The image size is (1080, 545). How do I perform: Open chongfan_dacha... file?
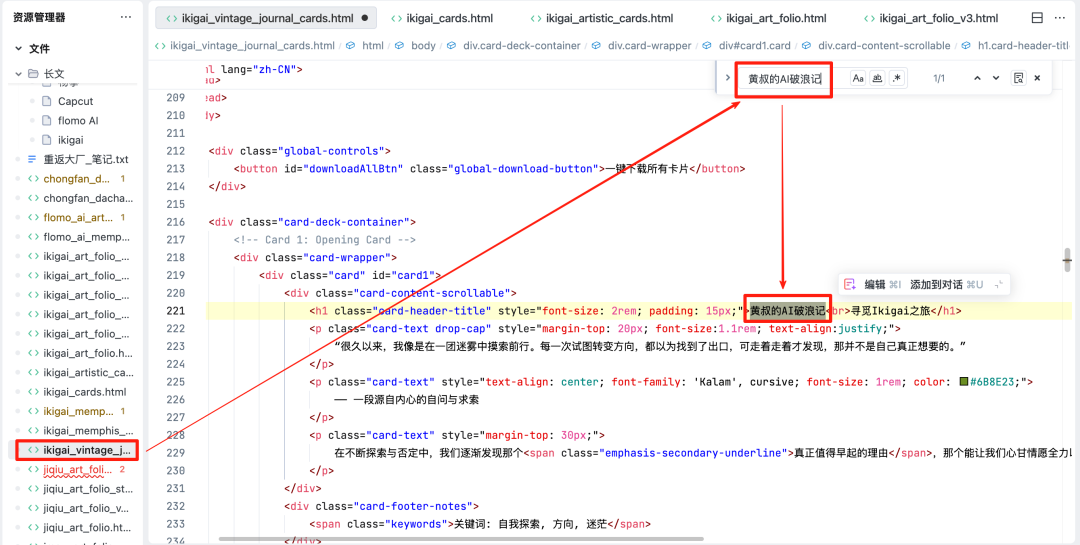tap(88, 198)
